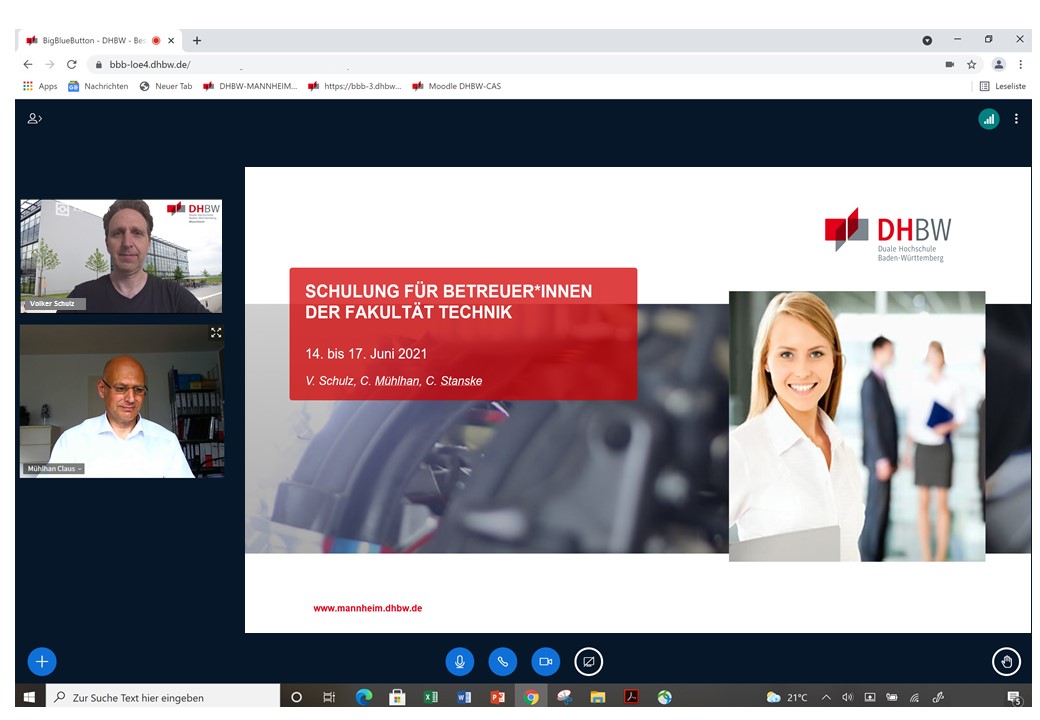Open BigBlueButton three-dot options menu
The width and height of the screenshot is (1040, 720).
point(1016,118)
